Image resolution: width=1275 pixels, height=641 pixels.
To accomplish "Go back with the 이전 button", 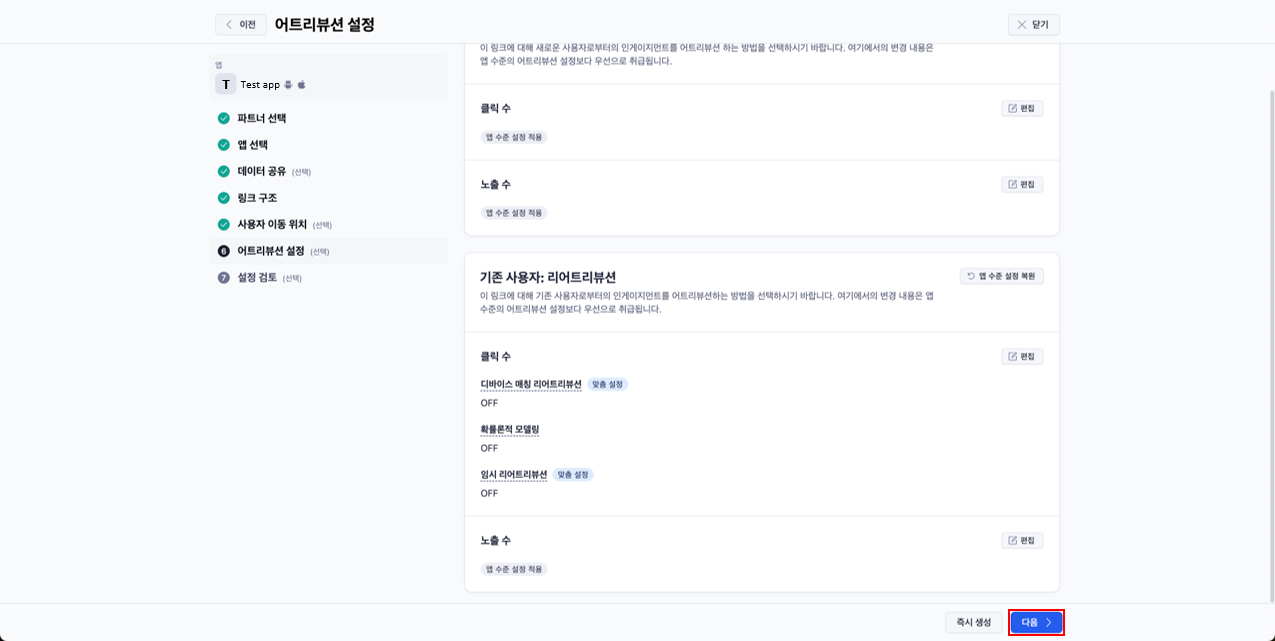I will click(x=241, y=24).
